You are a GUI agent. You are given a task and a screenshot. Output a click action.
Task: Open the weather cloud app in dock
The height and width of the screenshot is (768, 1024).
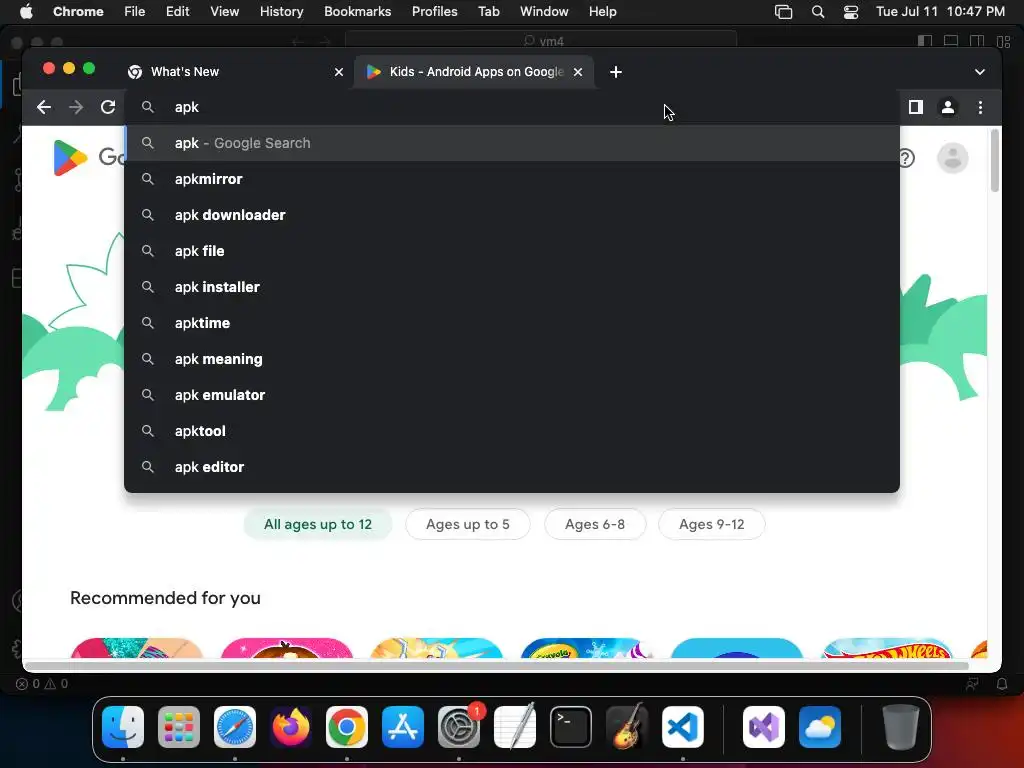click(820, 727)
